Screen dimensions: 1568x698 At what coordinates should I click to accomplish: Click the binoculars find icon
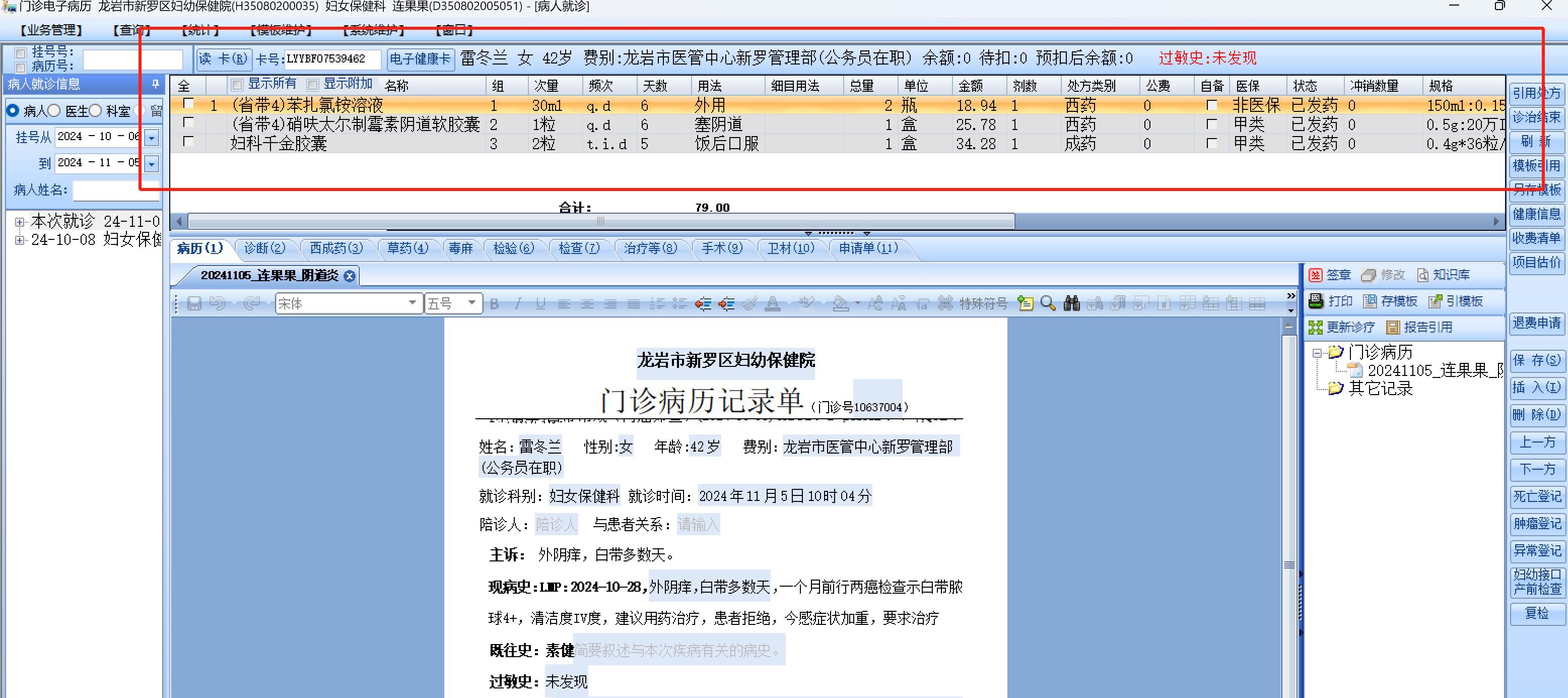click(1071, 303)
